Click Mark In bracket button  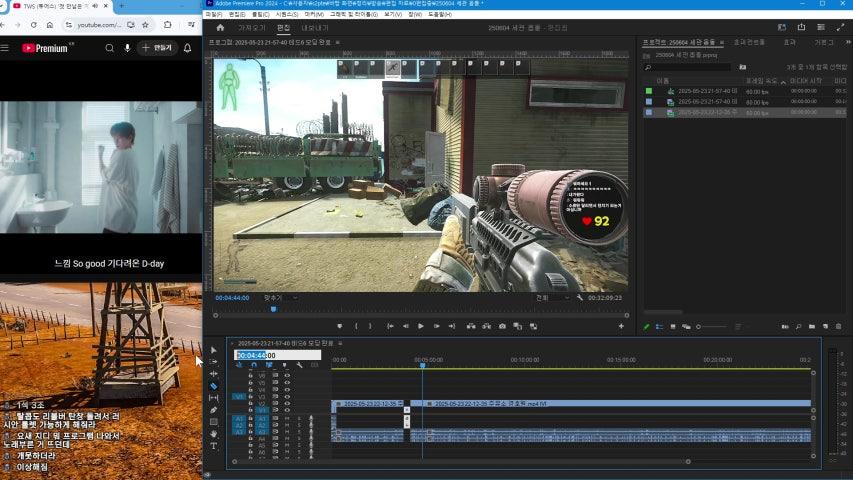356,326
